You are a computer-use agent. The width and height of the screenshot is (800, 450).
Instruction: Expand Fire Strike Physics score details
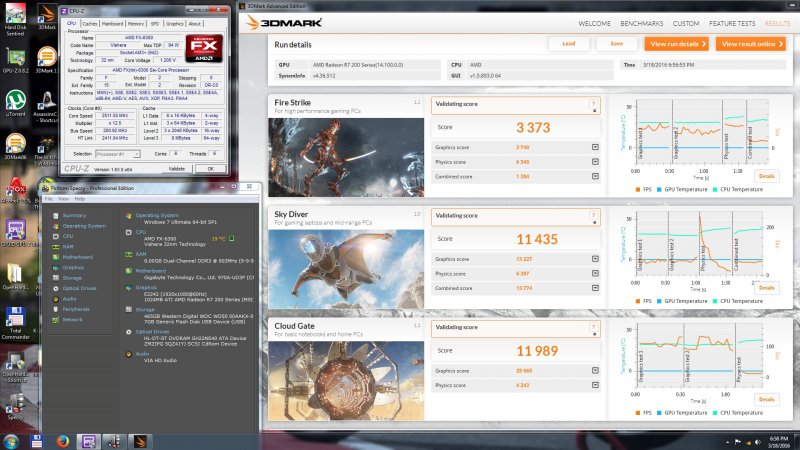pyautogui.click(x=595, y=162)
